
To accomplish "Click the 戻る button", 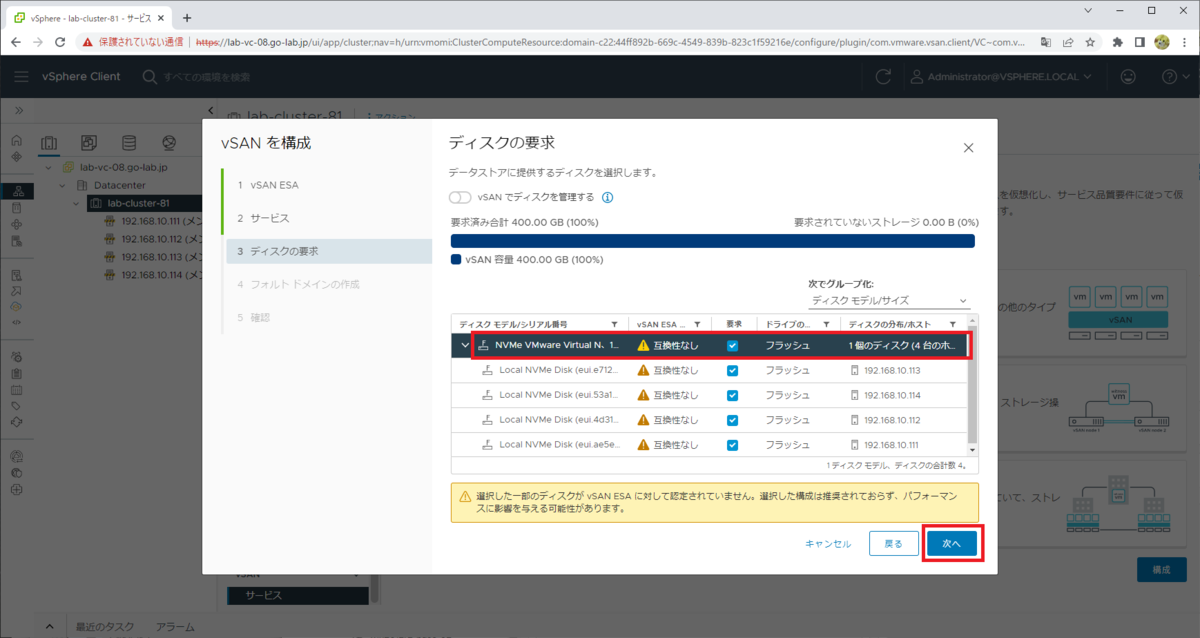I will pyautogui.click(x=893, y=543).
